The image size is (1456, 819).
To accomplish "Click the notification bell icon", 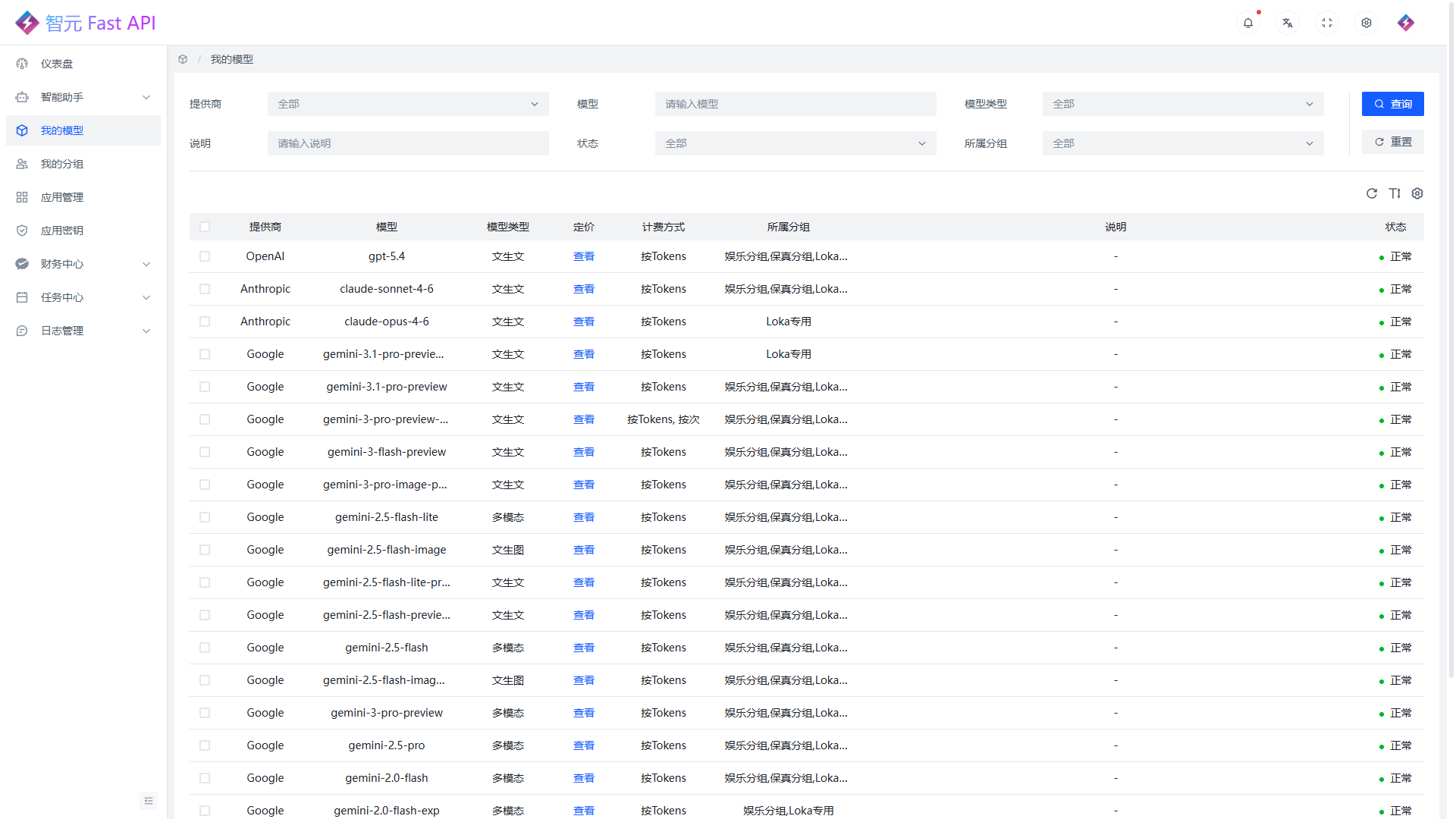I will click(x=1247, y=23).
